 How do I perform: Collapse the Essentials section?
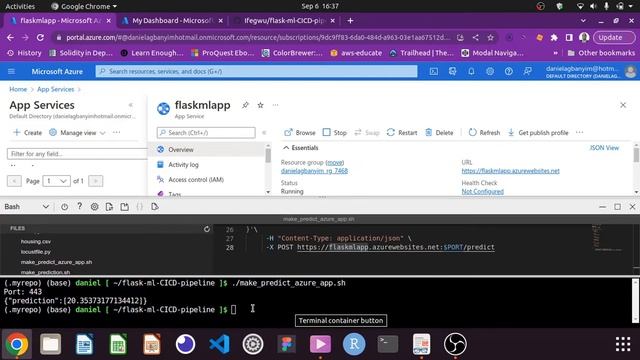point(301,148)
